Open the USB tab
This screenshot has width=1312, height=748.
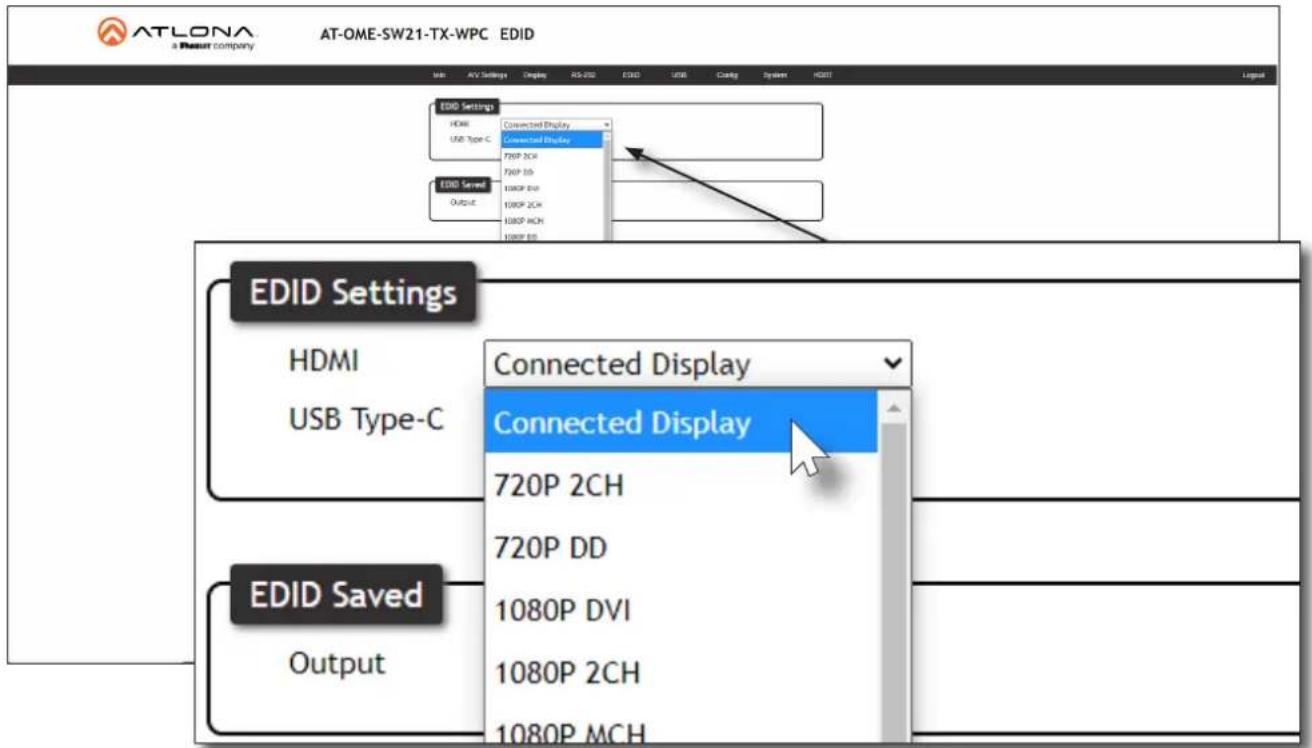[679, 75]
